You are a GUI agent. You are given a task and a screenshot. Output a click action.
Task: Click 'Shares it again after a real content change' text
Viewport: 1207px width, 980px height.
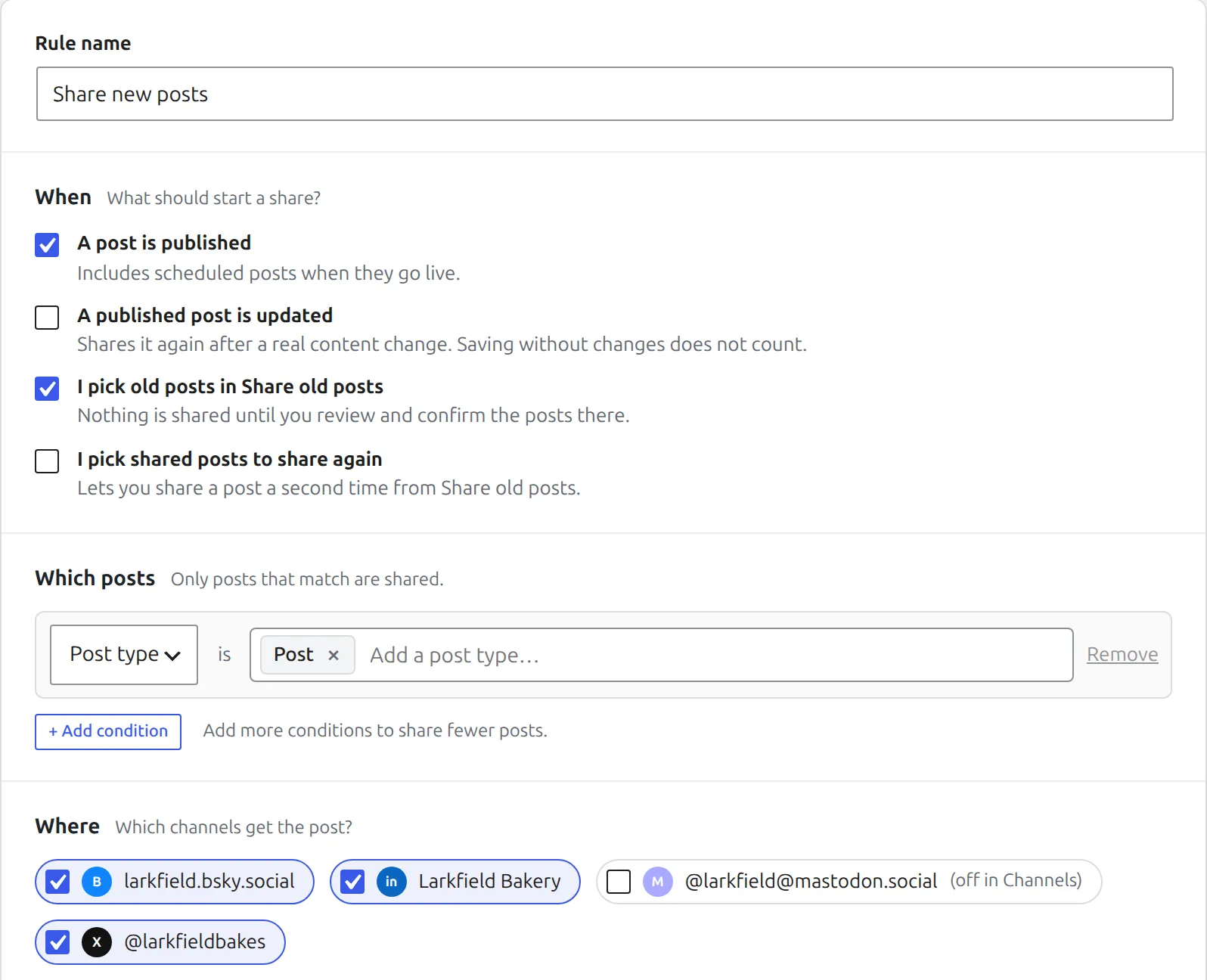(x=442, y=344)
